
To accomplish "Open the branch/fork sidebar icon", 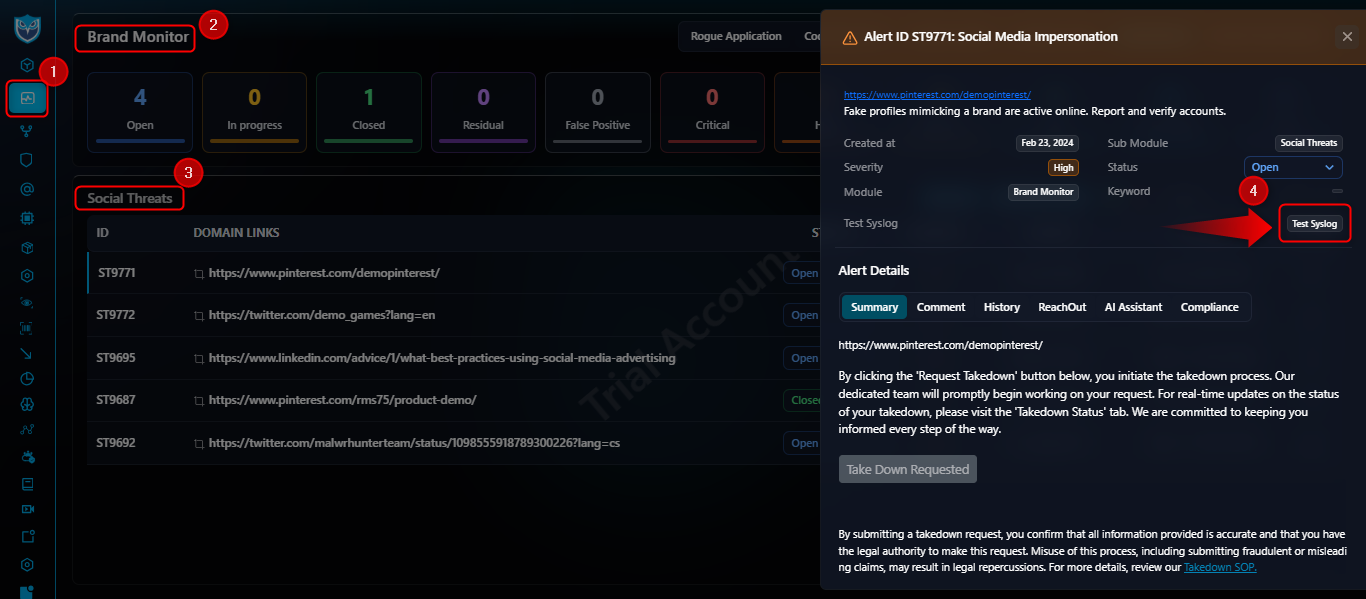I will pos(28,130).
